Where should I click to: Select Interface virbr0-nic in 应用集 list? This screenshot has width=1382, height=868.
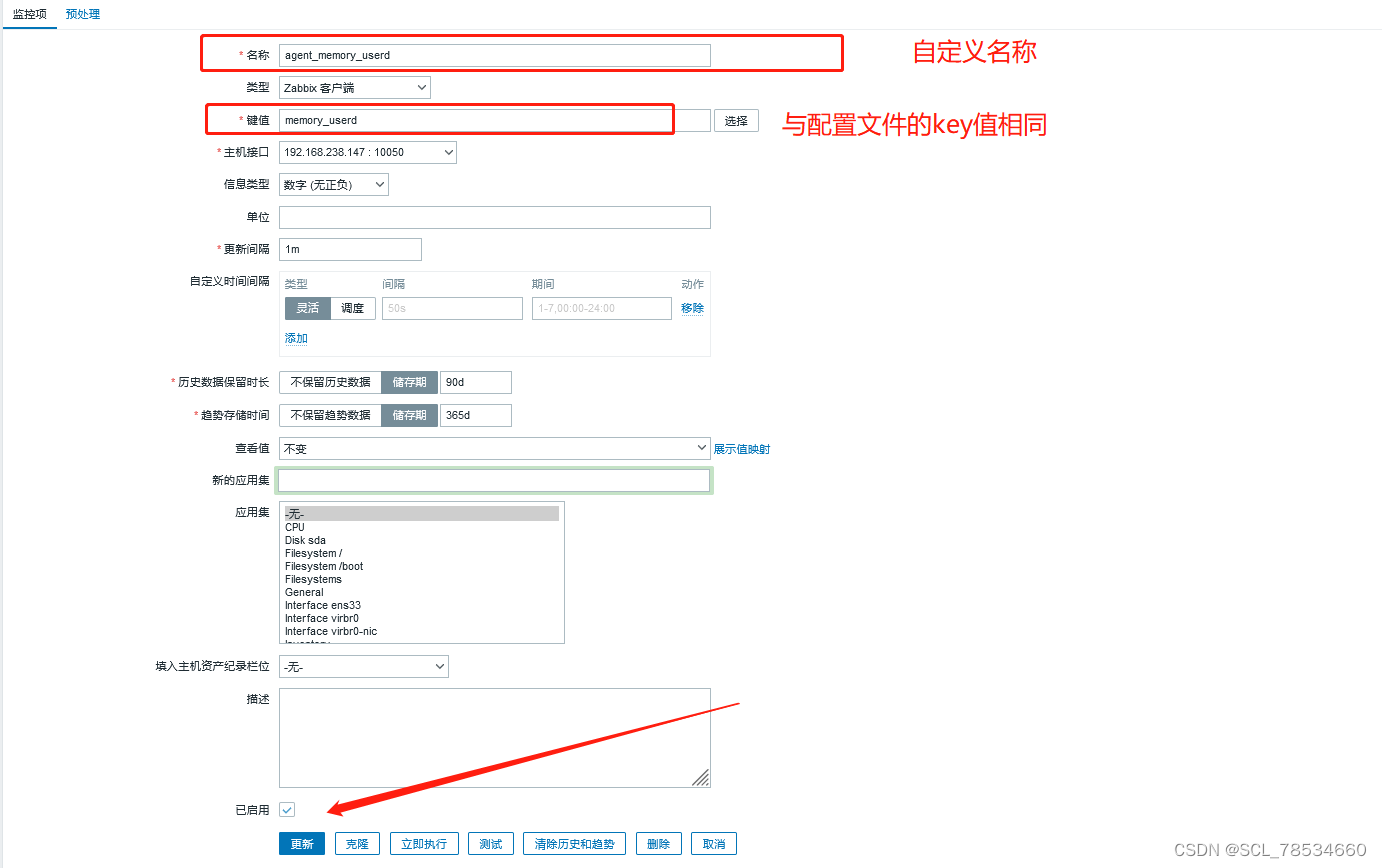click(x=421, y=631)
